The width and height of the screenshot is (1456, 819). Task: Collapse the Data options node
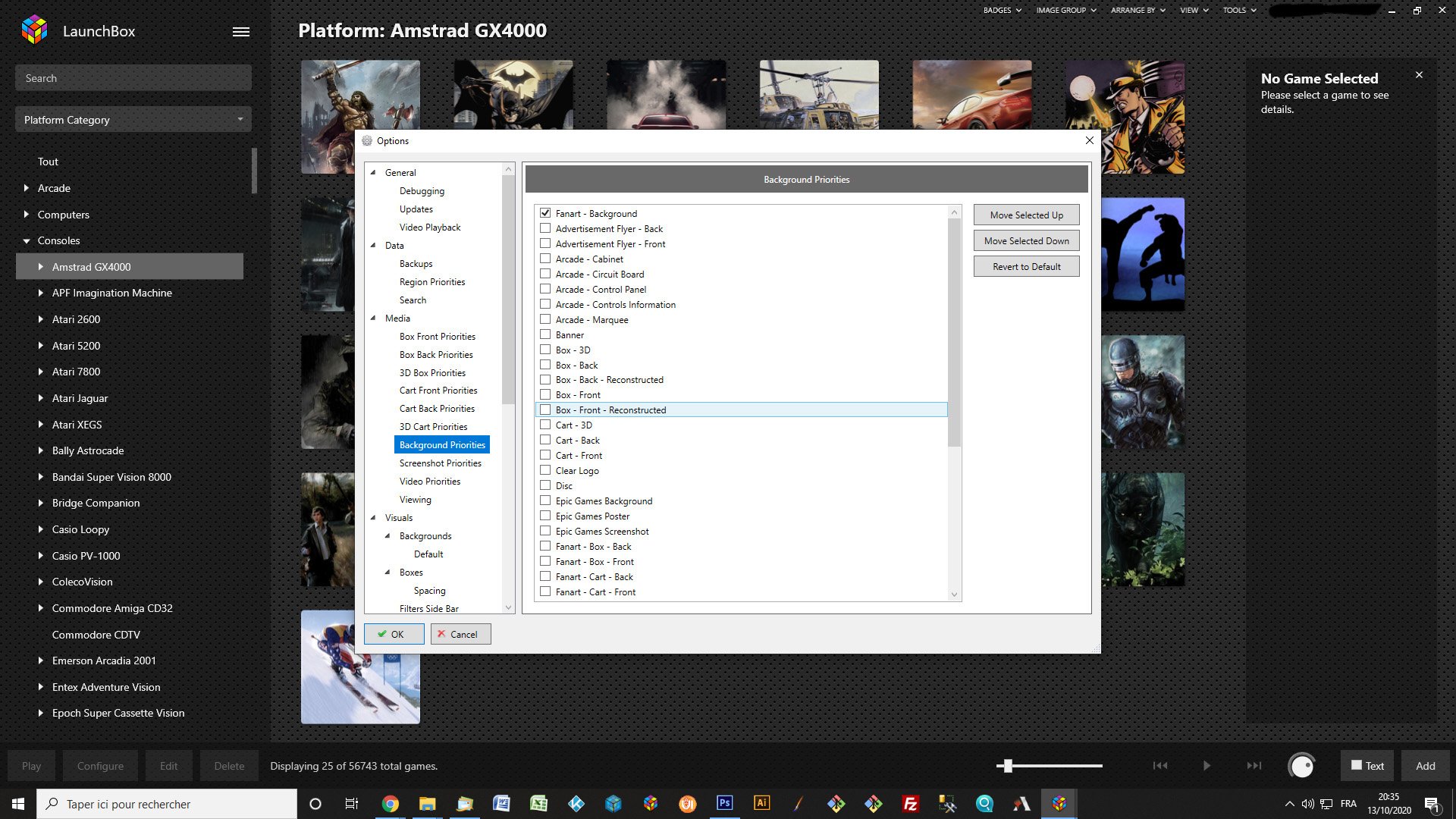tap(373, 245)
